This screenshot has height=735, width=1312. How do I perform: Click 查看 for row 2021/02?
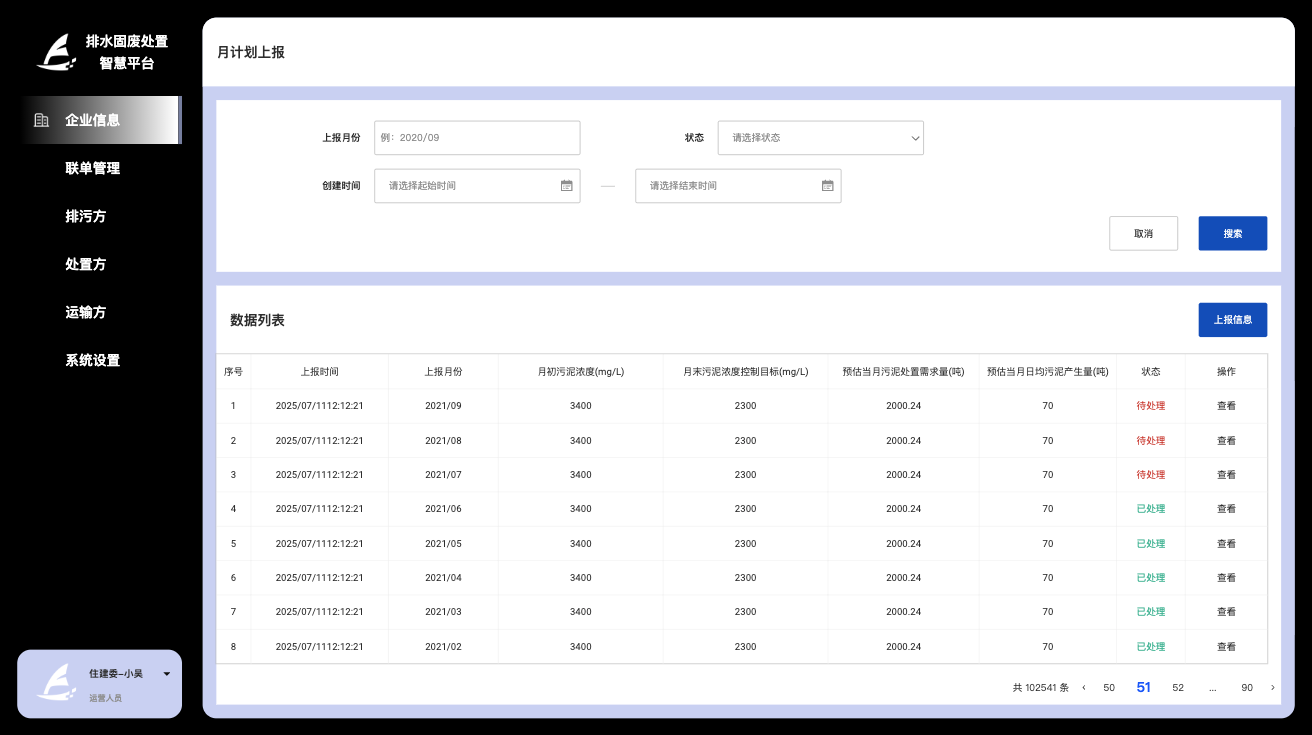1226,647
